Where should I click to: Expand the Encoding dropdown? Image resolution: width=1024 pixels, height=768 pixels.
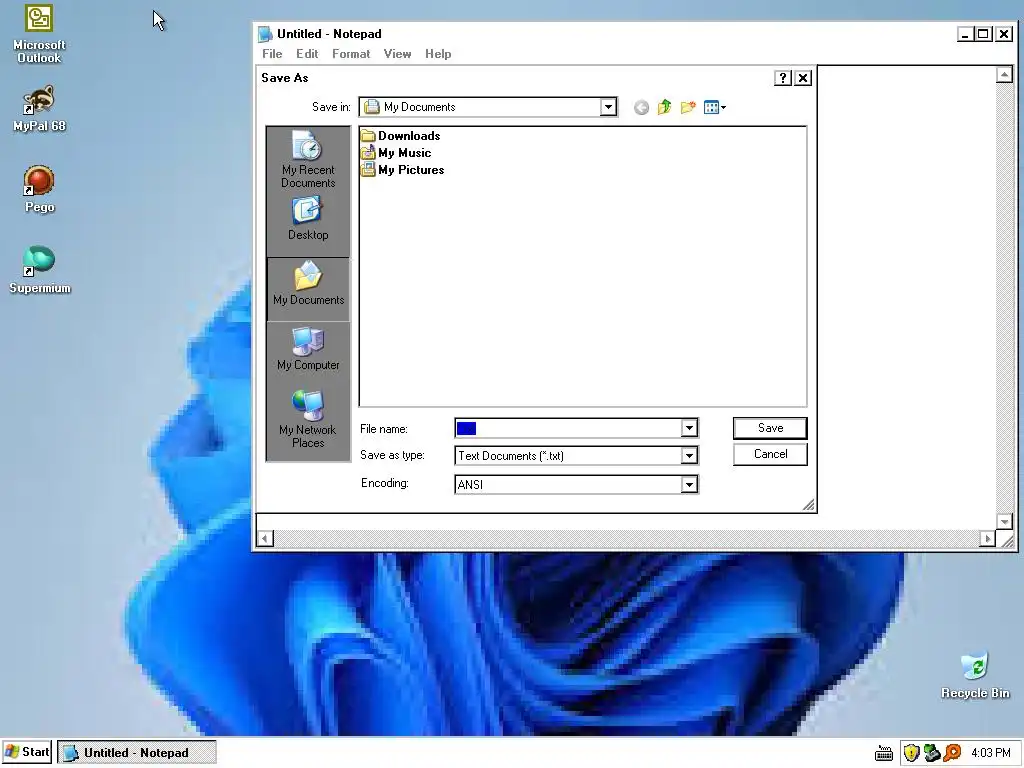[x=689, y=485]
